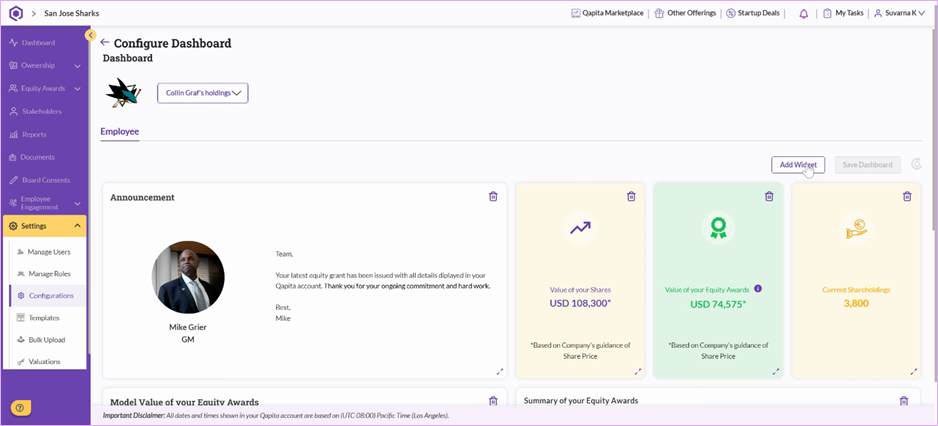
Task: Switch to the Employee tab
Action: [x=120, y=132]
